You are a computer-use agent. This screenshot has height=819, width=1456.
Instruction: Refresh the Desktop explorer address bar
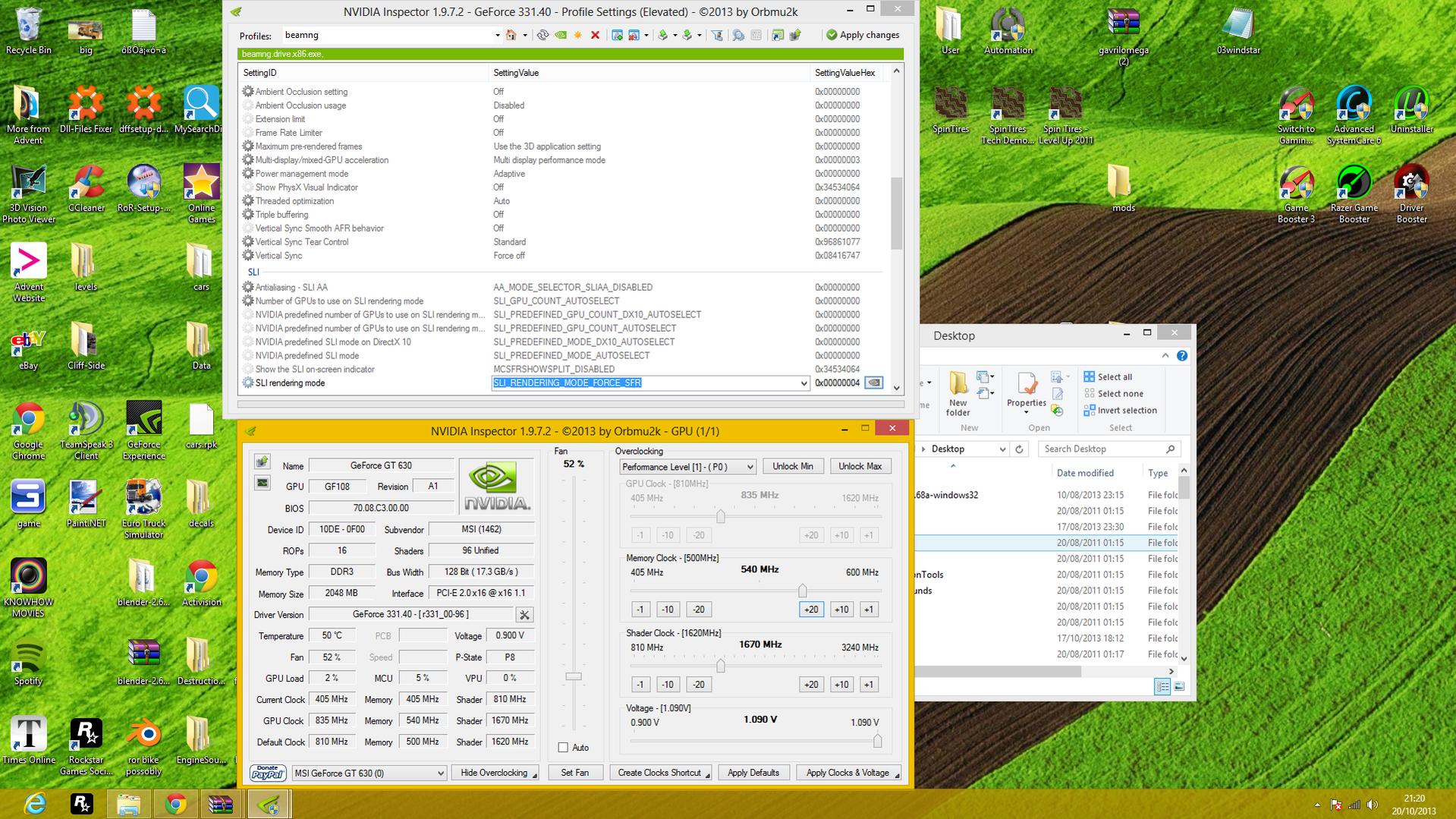pos(1019,449)
